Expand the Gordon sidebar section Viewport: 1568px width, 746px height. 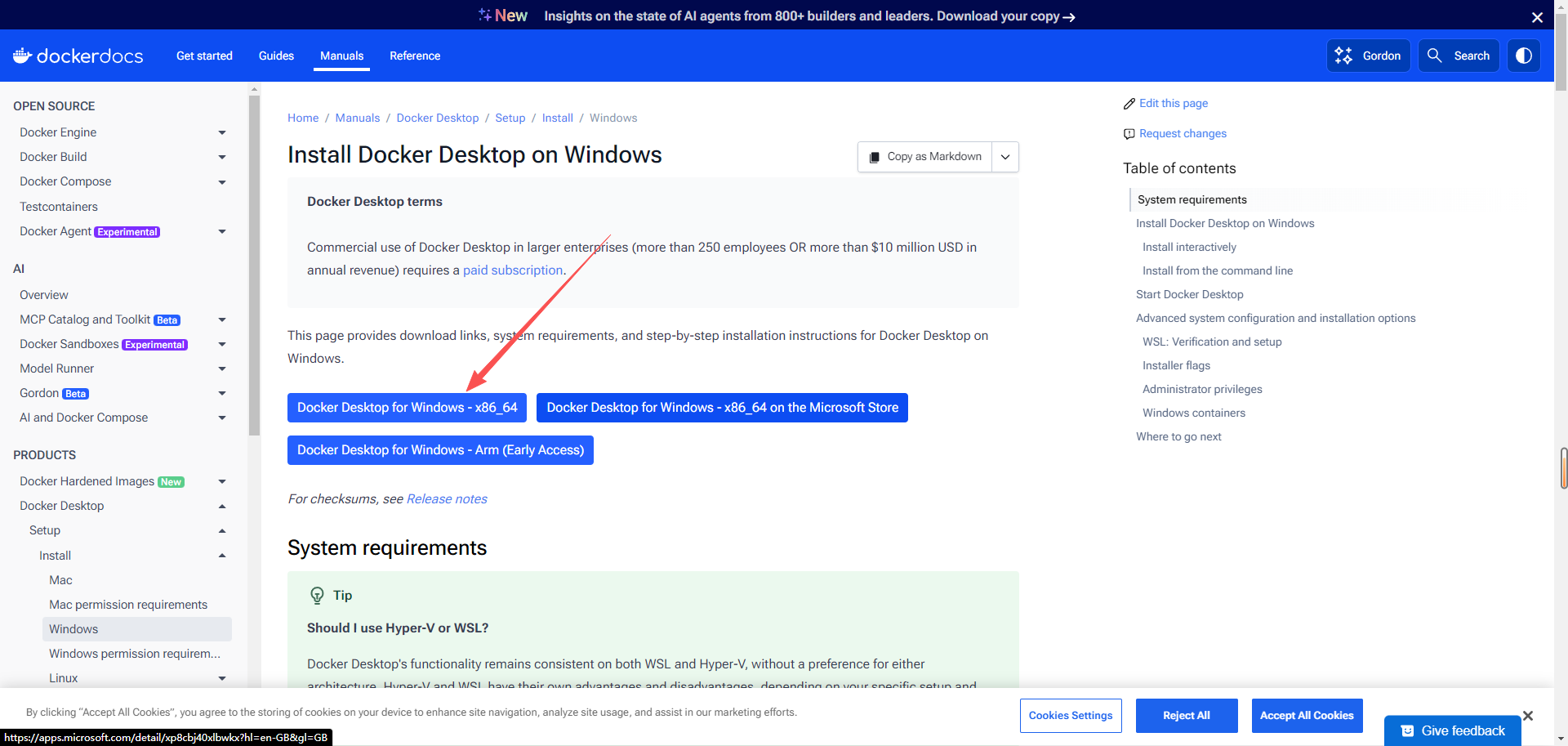[x=222, y=393]
